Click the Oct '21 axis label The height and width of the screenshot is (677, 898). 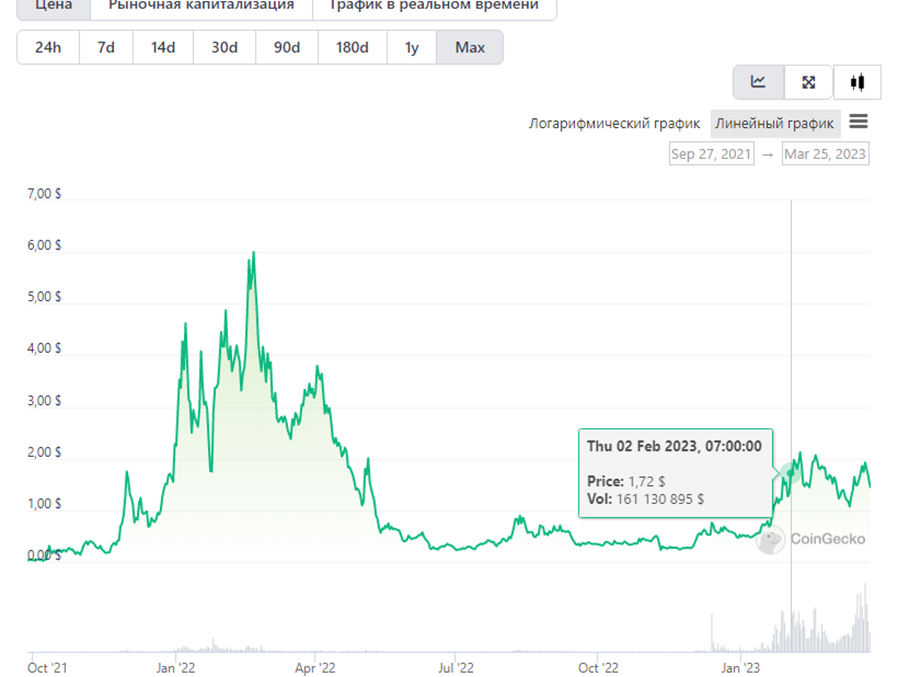point(47,668)
